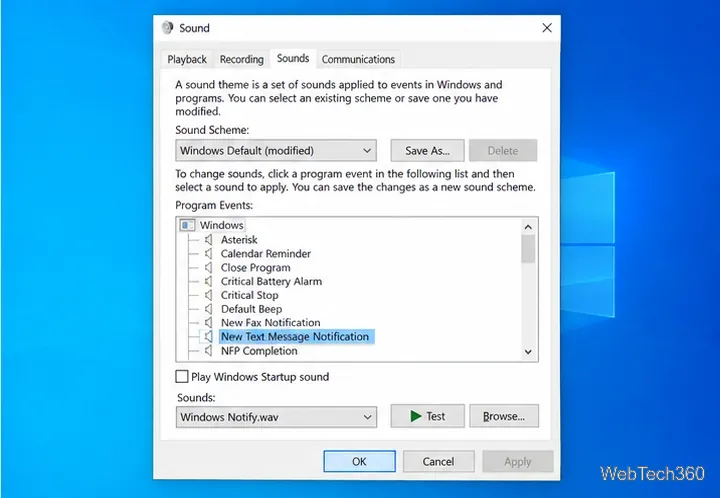Click speaker icon beside New Text Message Notification

208,336
